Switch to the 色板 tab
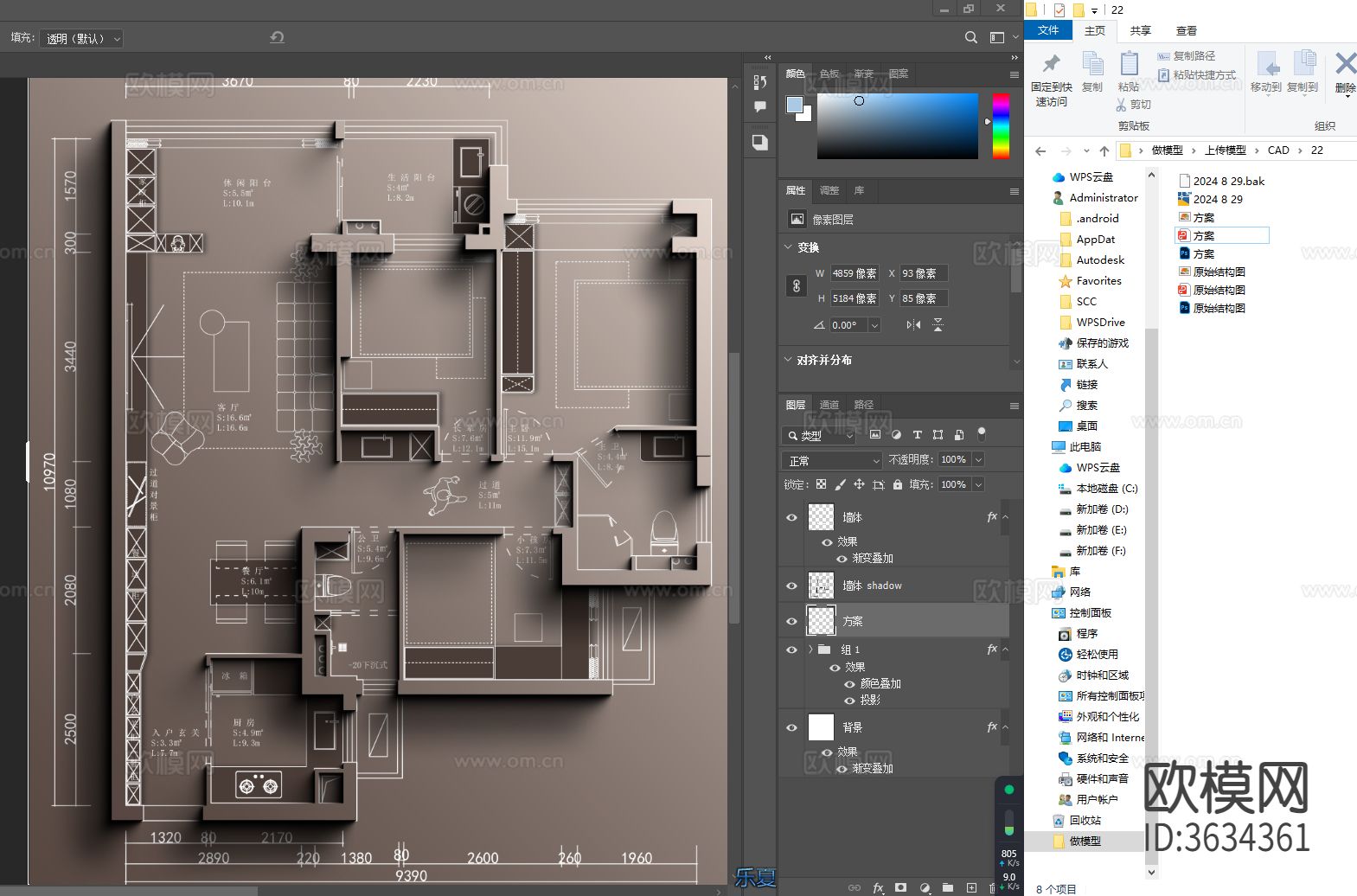The image size is (1357, 896). (829, 74)
